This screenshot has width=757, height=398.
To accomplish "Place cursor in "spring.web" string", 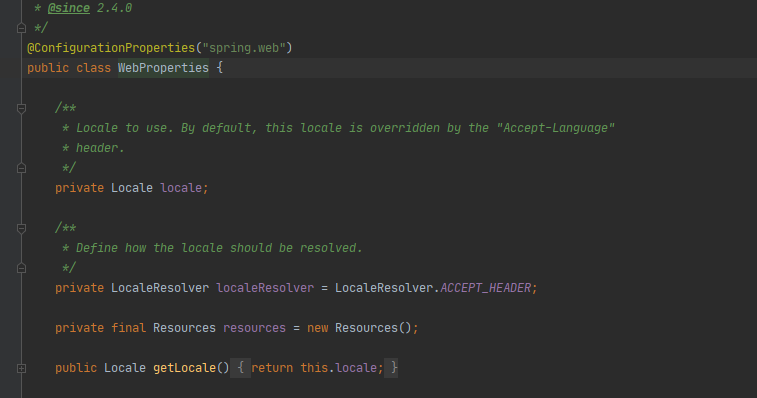I will tap(244, 48).
